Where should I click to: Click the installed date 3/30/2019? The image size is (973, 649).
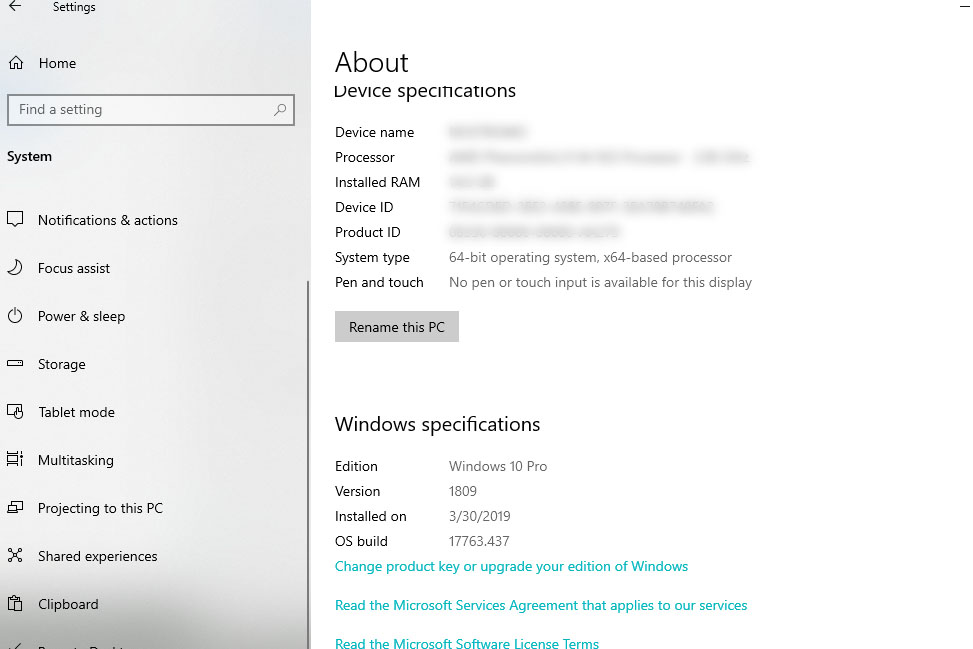pyautogui.click(x=480, y=516)
